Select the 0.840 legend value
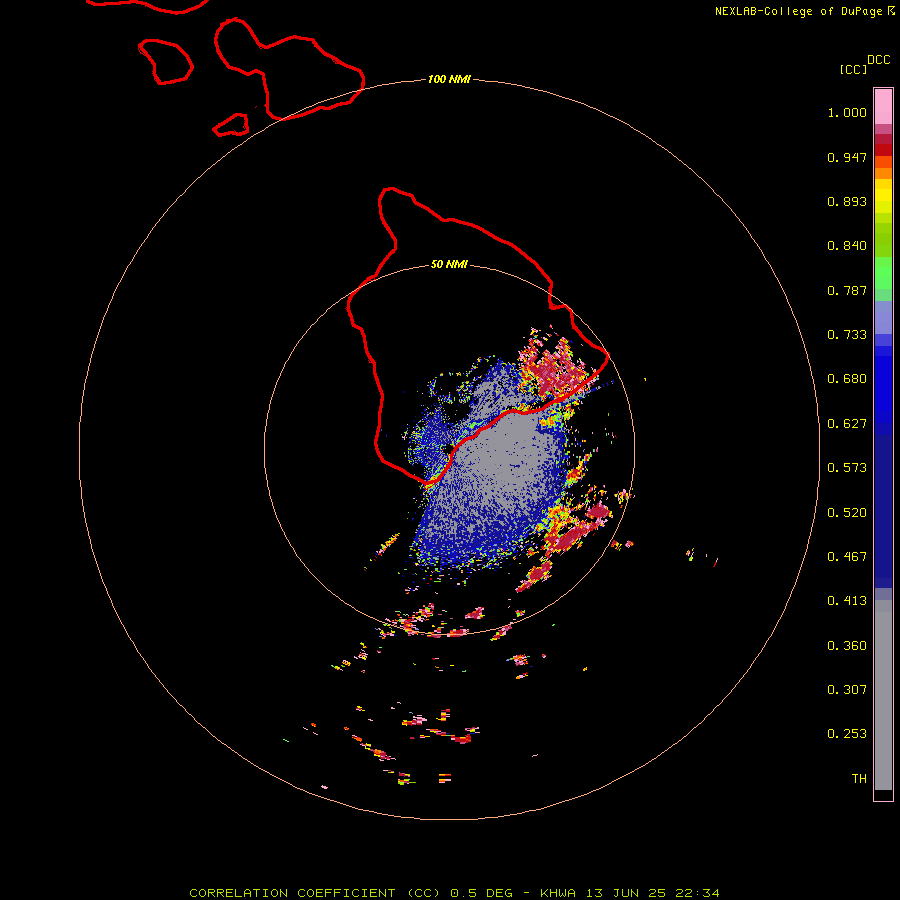The width and height of the screenshot is (900, 900). [847, 246]
